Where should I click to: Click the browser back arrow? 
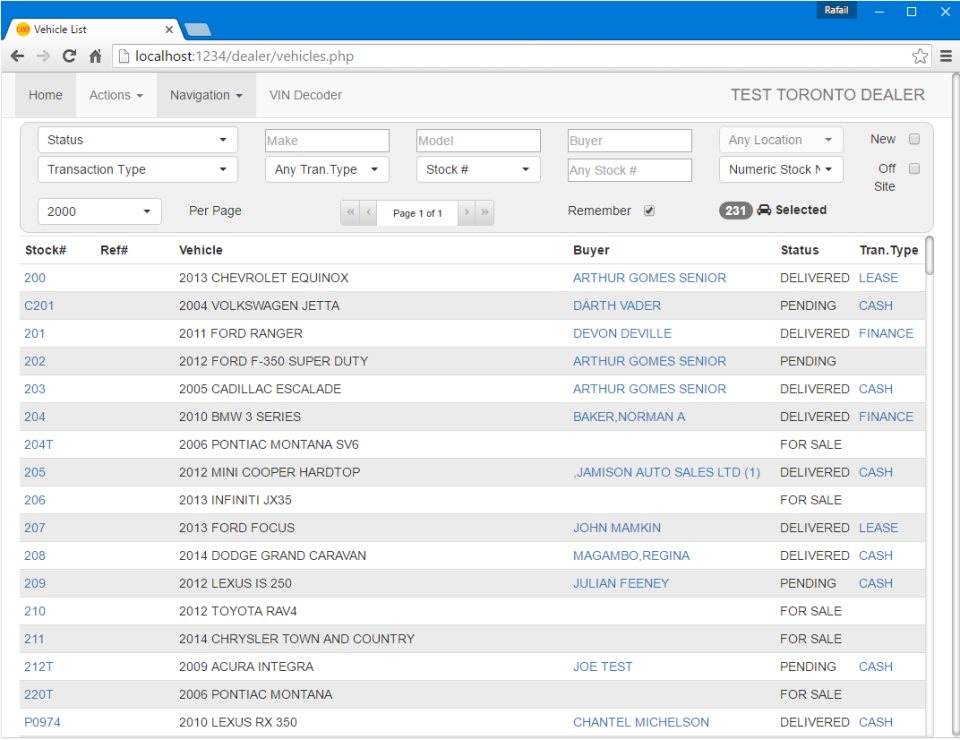[x=17, y=56]
